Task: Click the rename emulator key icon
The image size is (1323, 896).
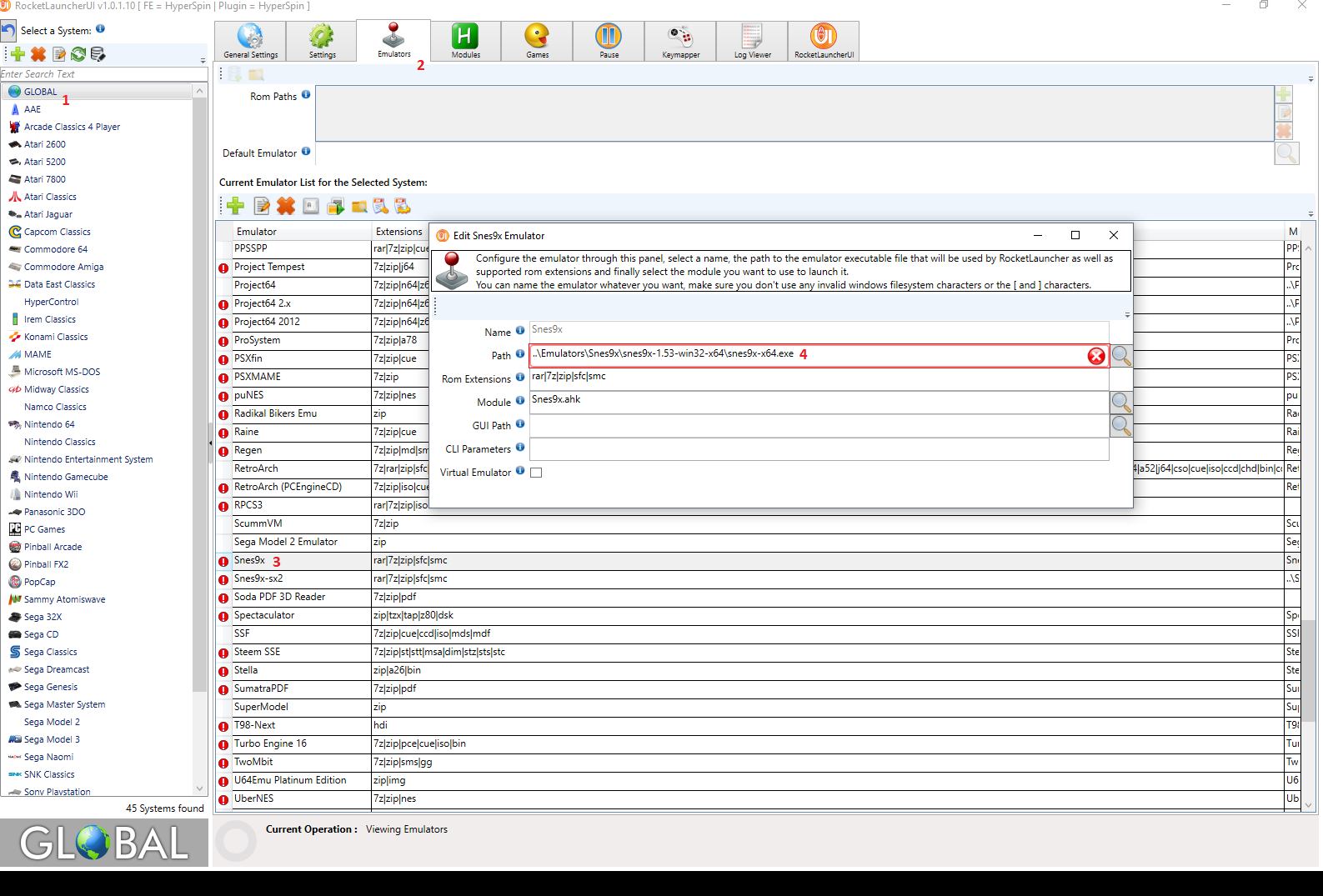Action: tap(311, 206)
